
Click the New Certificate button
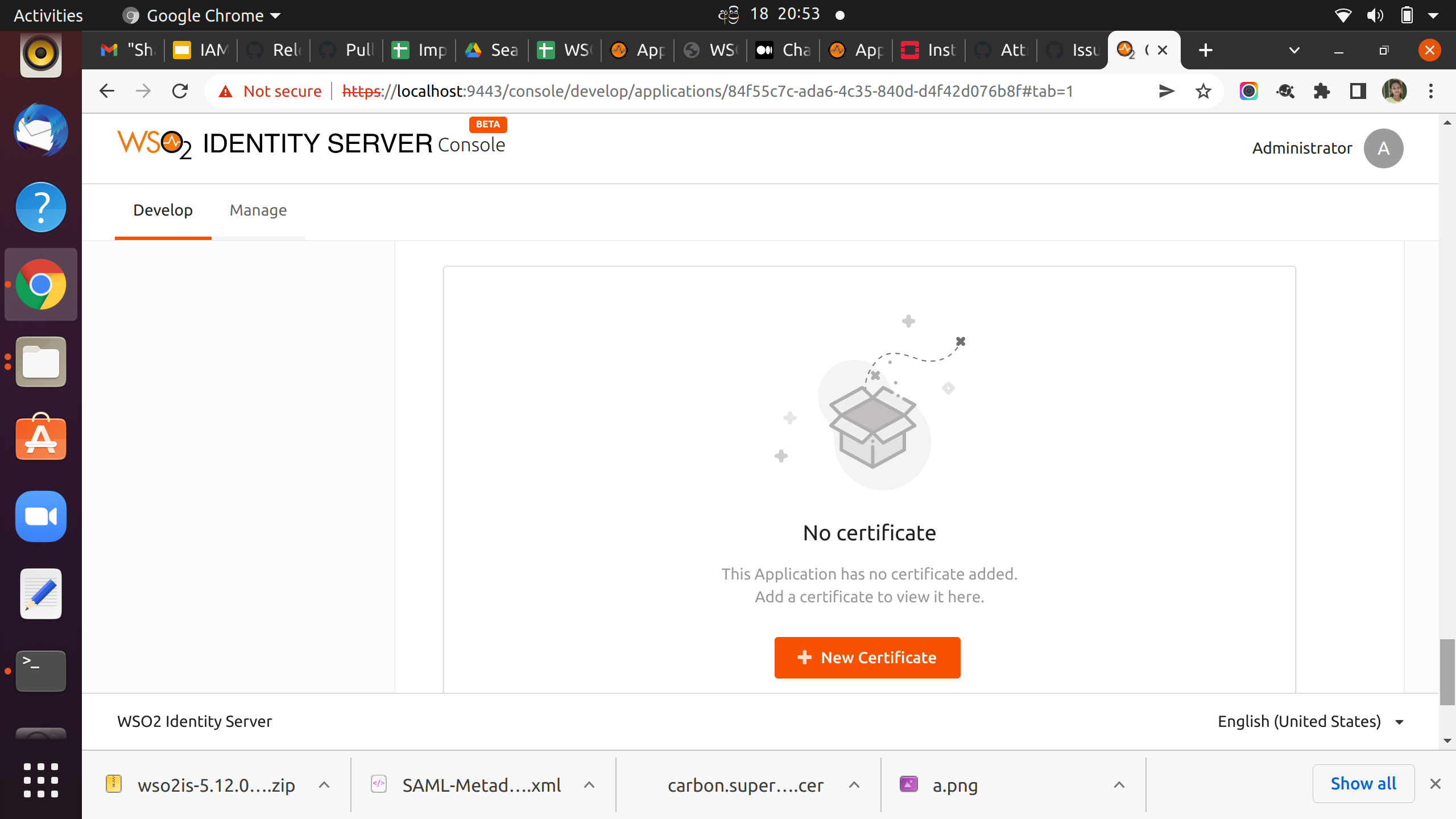click(x=867, y=657)
